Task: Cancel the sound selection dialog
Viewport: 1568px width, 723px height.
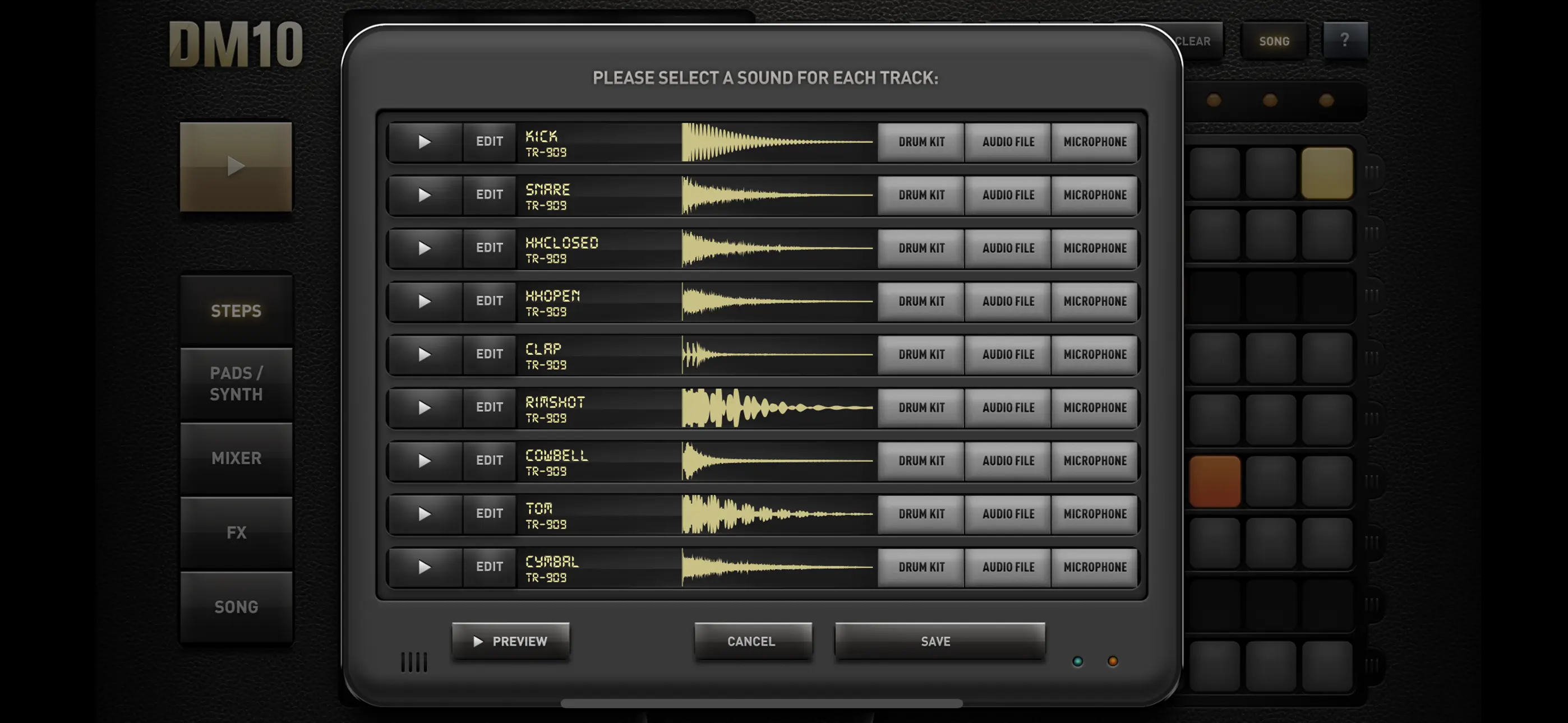Action: tap(753, 641)
